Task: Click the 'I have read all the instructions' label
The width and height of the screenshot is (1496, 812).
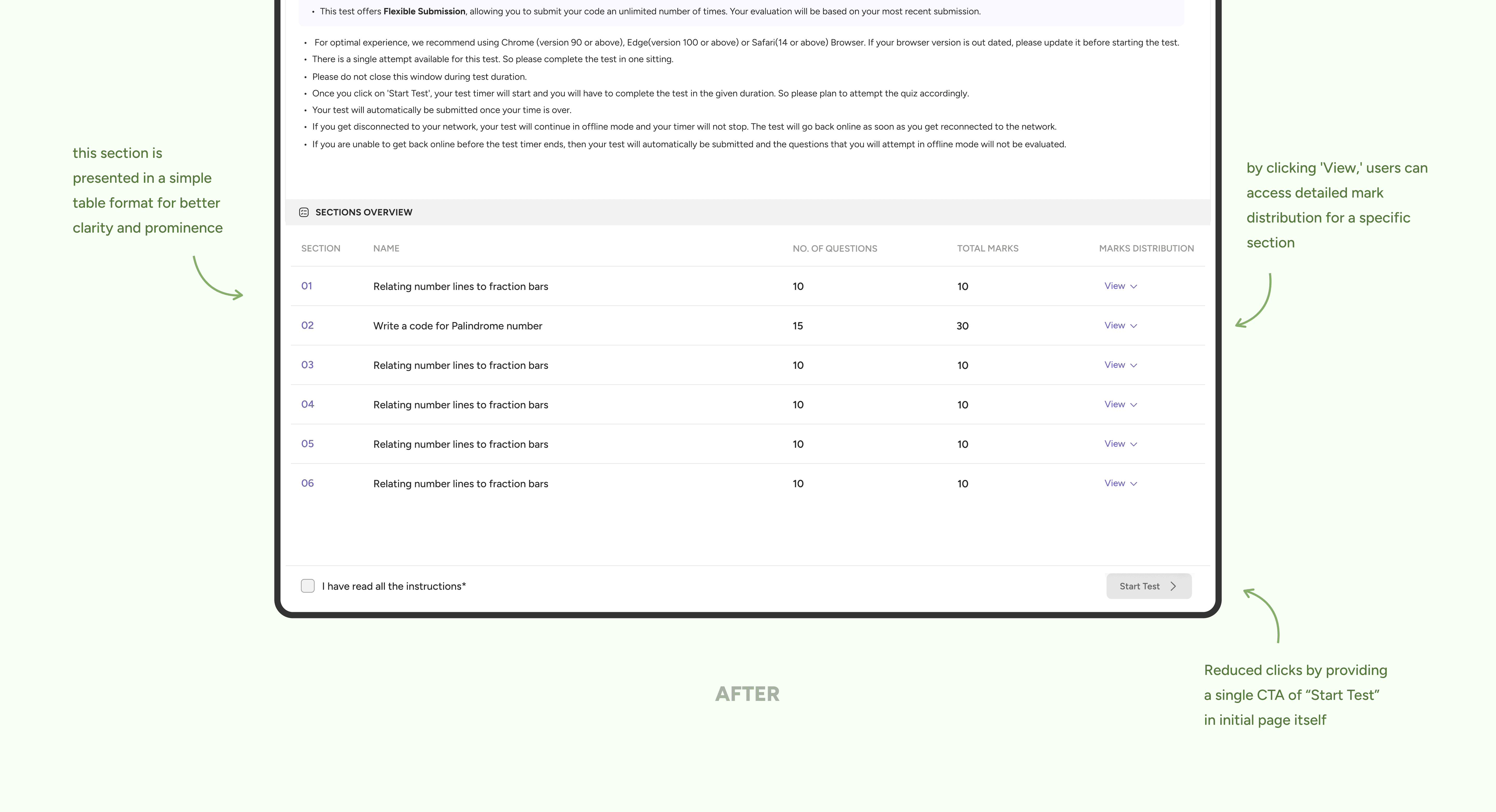Action: [x=394, y=586]
